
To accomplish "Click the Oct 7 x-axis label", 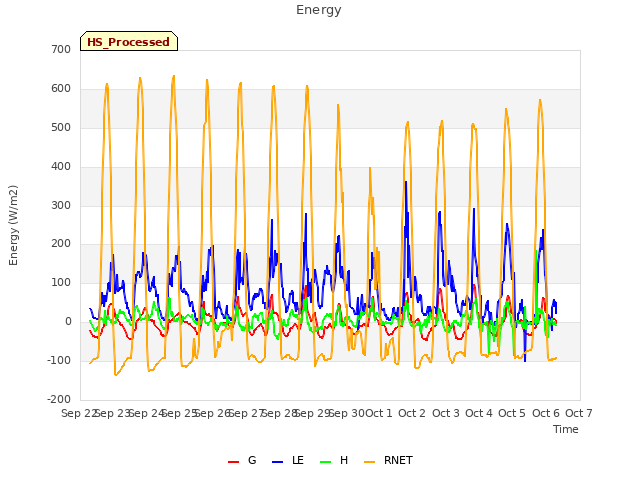I will coord(579,413).
